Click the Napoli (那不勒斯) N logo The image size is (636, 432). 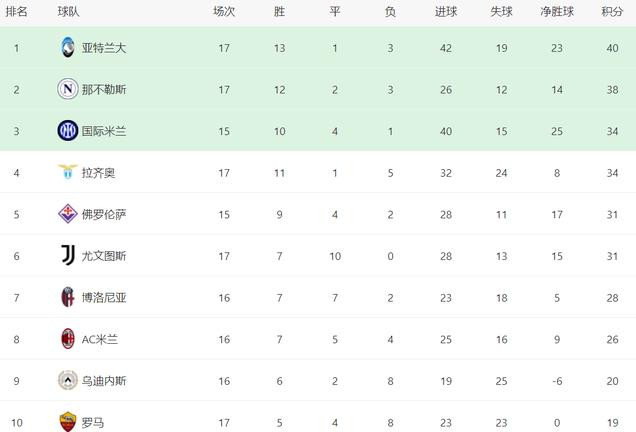pyautogui.click(x=68, y=89)
